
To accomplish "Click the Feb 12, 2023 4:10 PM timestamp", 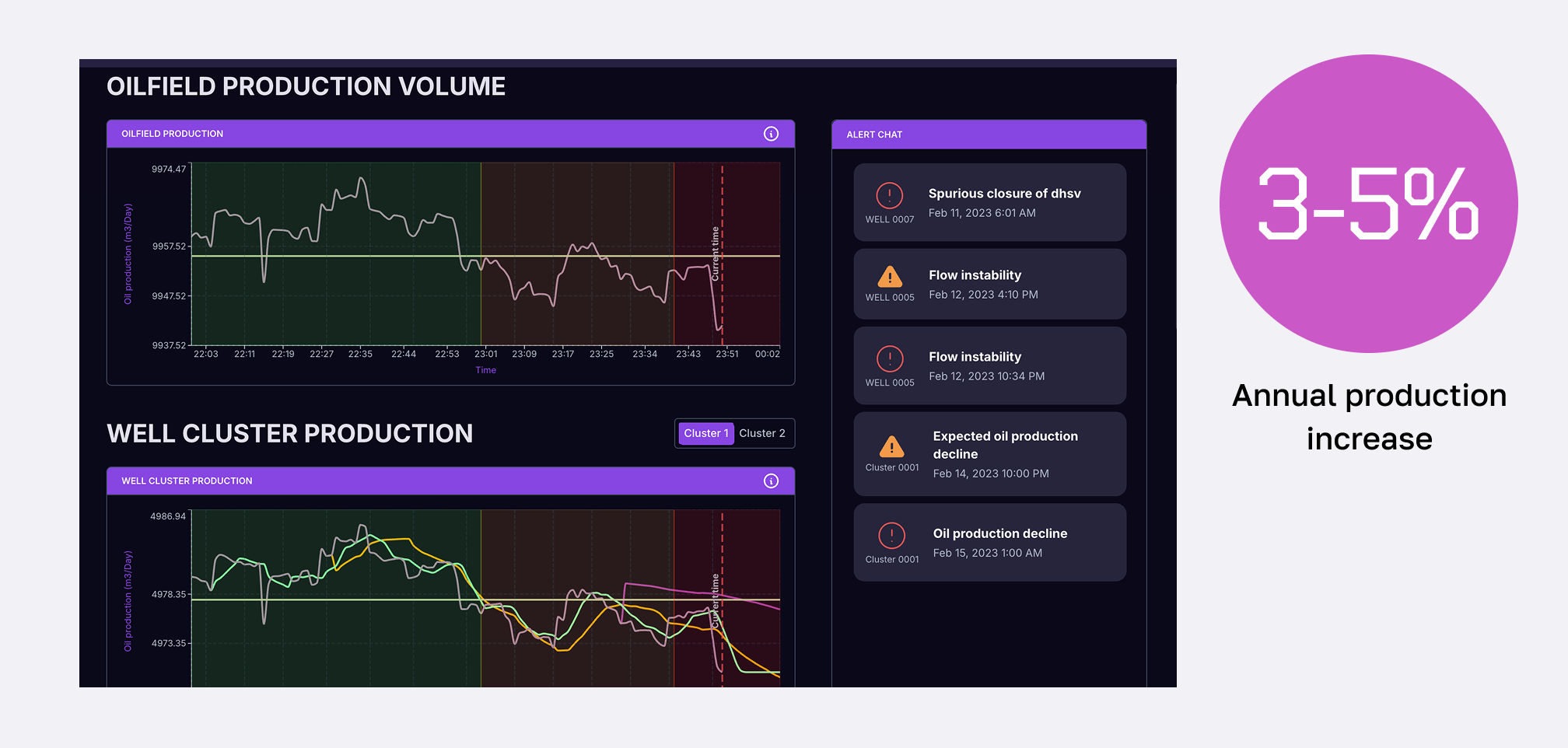I will (983, 295).
